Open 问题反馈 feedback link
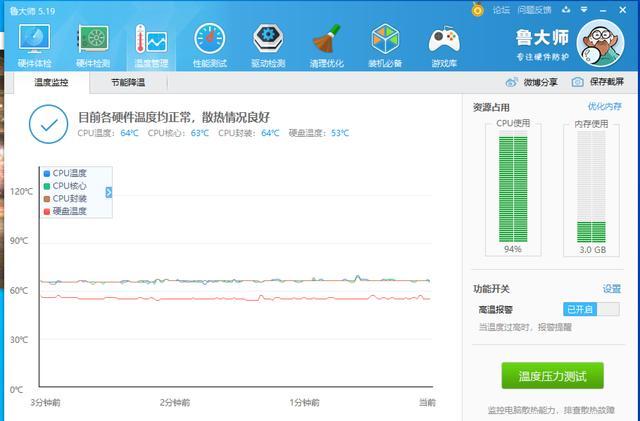640x421 pixels. point(534,10)
